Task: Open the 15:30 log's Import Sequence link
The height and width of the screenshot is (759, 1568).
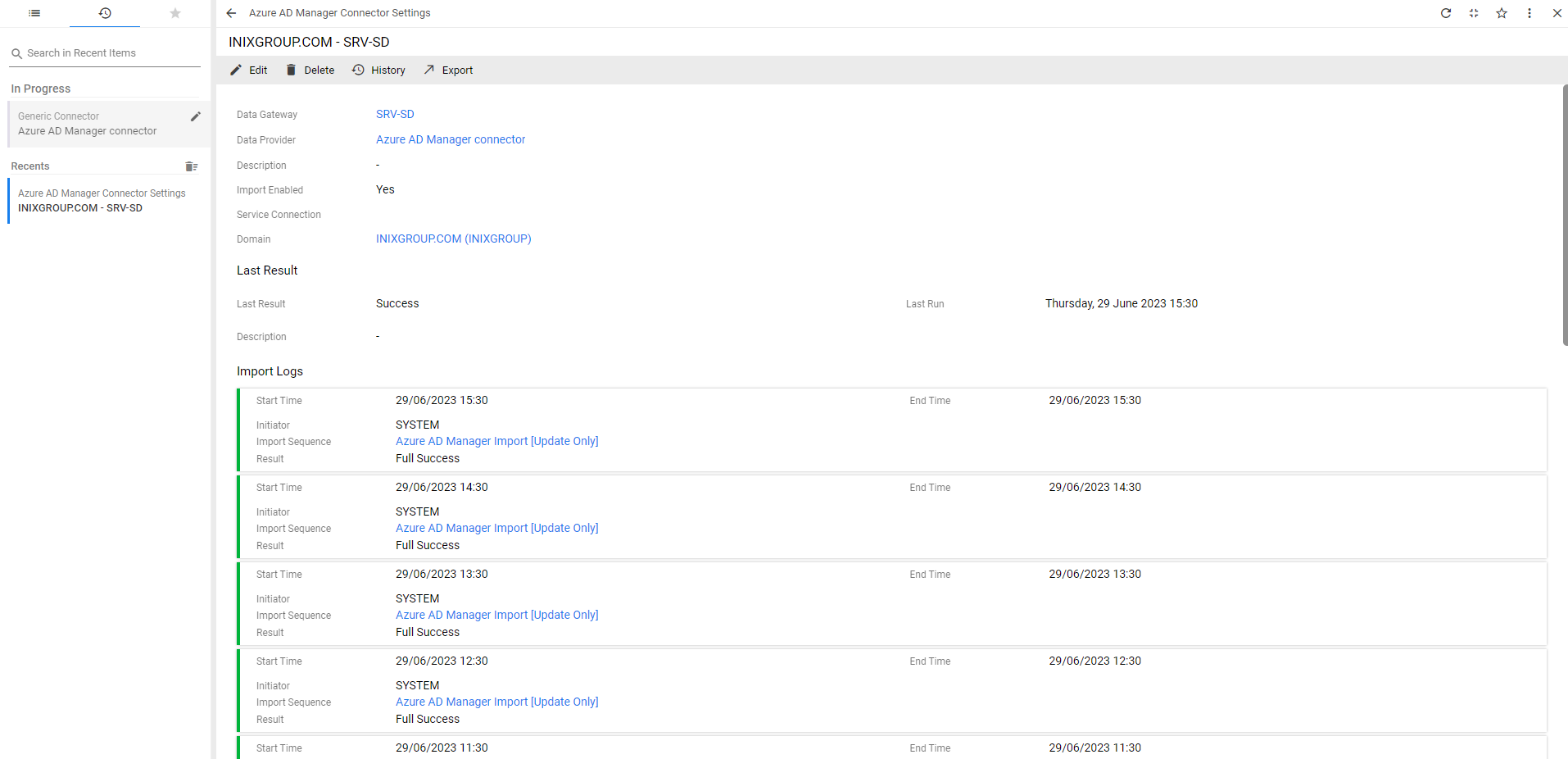Action: coord(496,441)
